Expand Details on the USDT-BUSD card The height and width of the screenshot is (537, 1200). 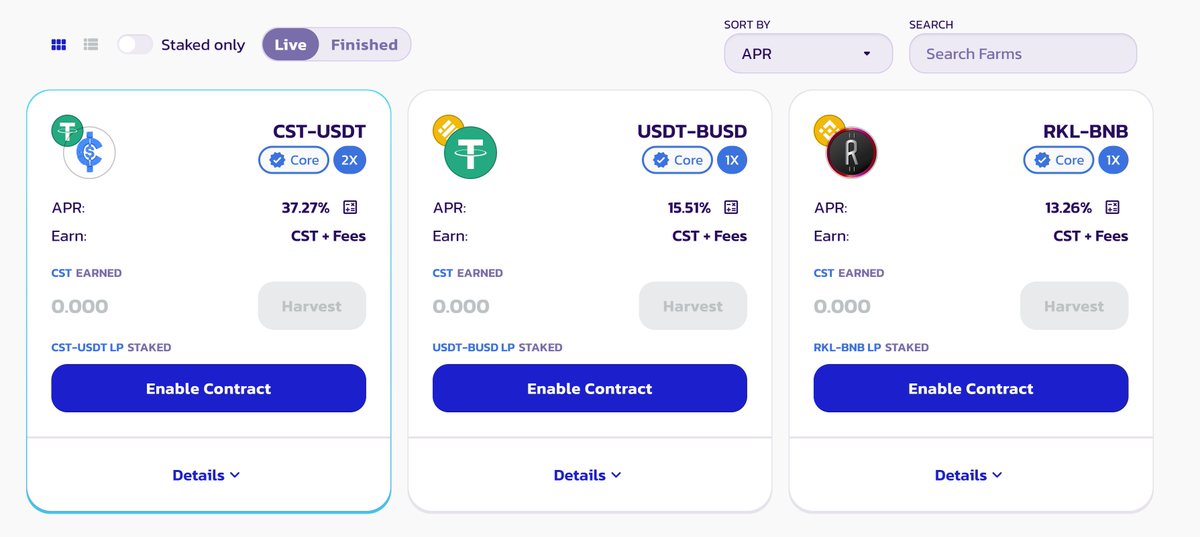pos(588,475)
